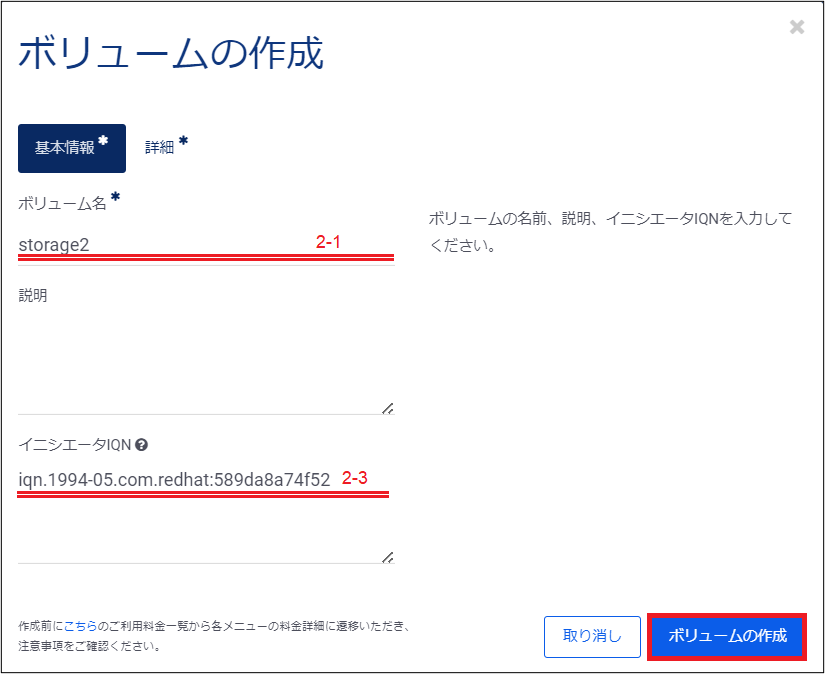Switch to the 詳細 tab

(x=166, y=146)
